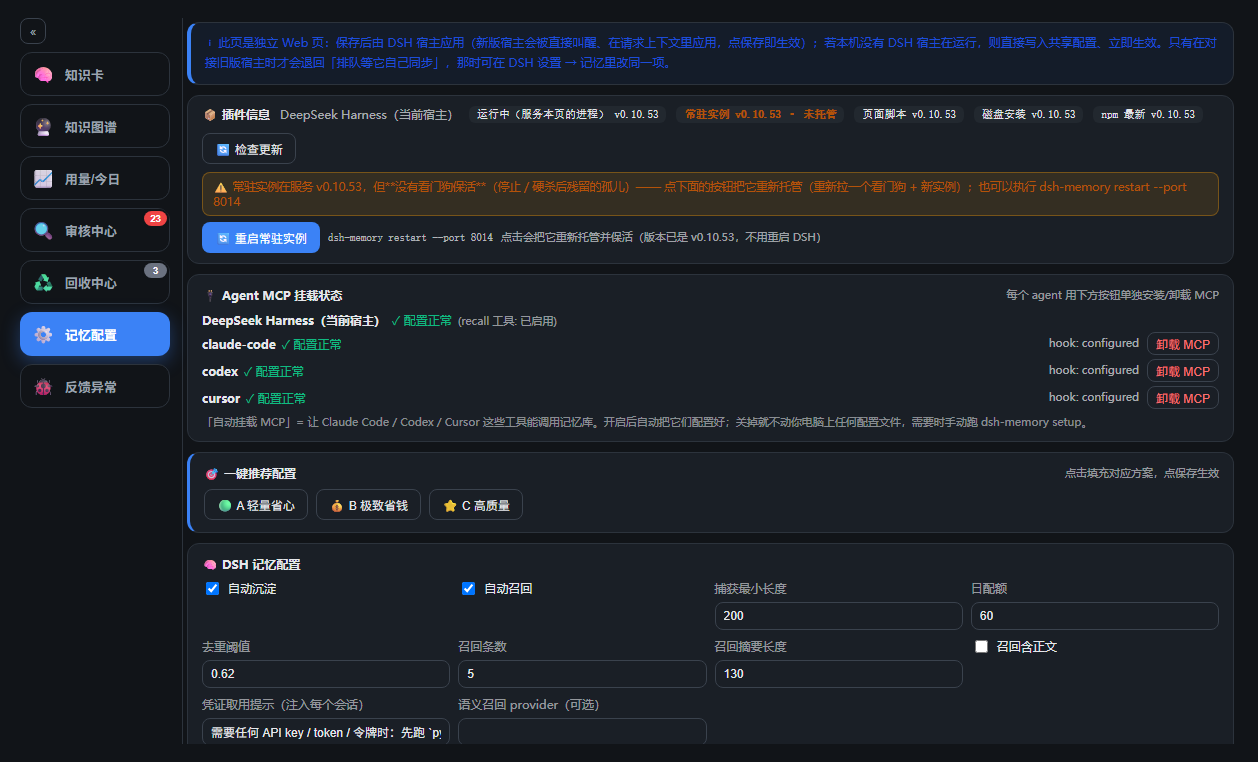Click the bug icon of 反馈异常
Screen dimensions: 1258x762
pos(43,387)
